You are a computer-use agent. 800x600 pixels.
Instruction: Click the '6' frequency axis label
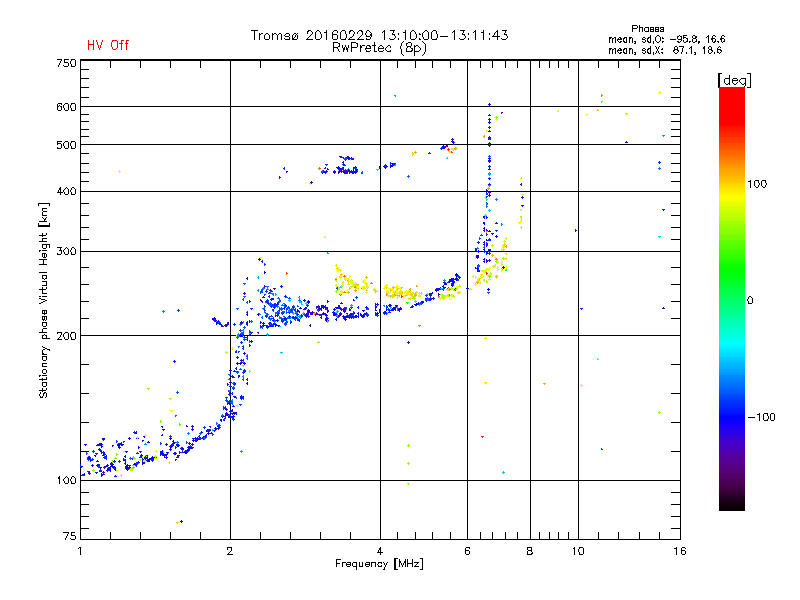[467, 551]
